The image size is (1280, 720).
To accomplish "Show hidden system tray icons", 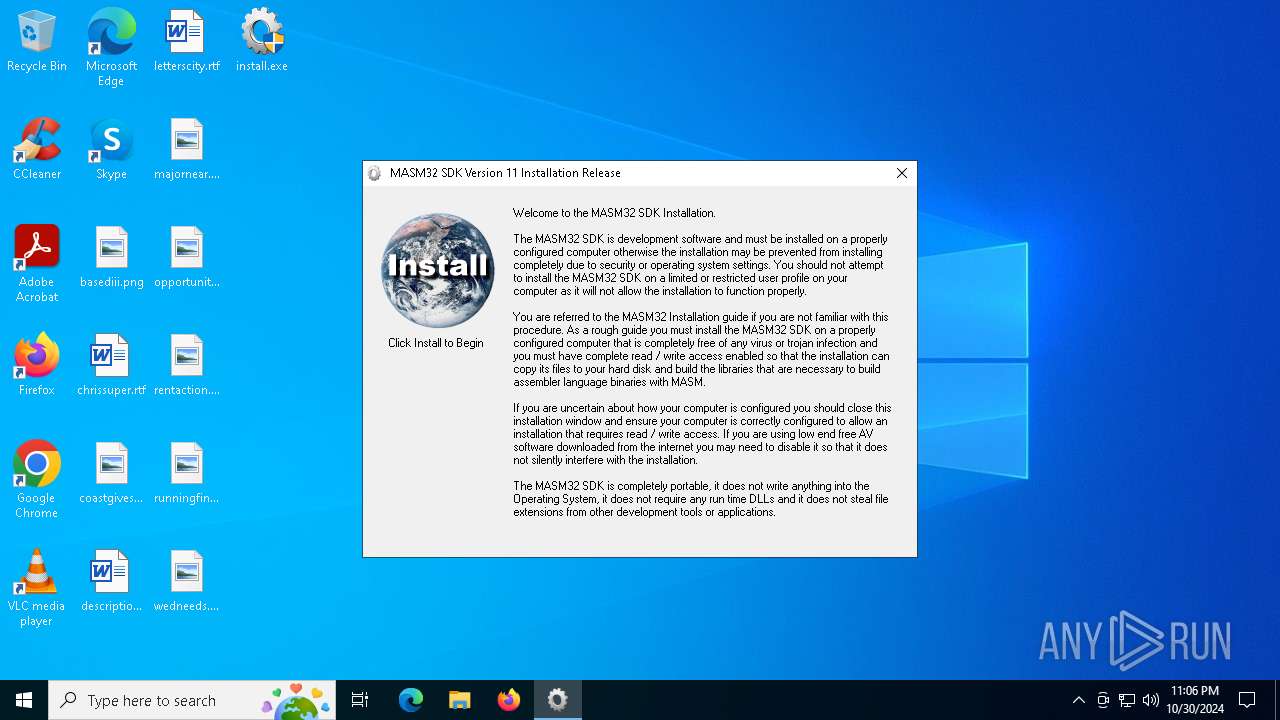I will (x=1078, y=700).
